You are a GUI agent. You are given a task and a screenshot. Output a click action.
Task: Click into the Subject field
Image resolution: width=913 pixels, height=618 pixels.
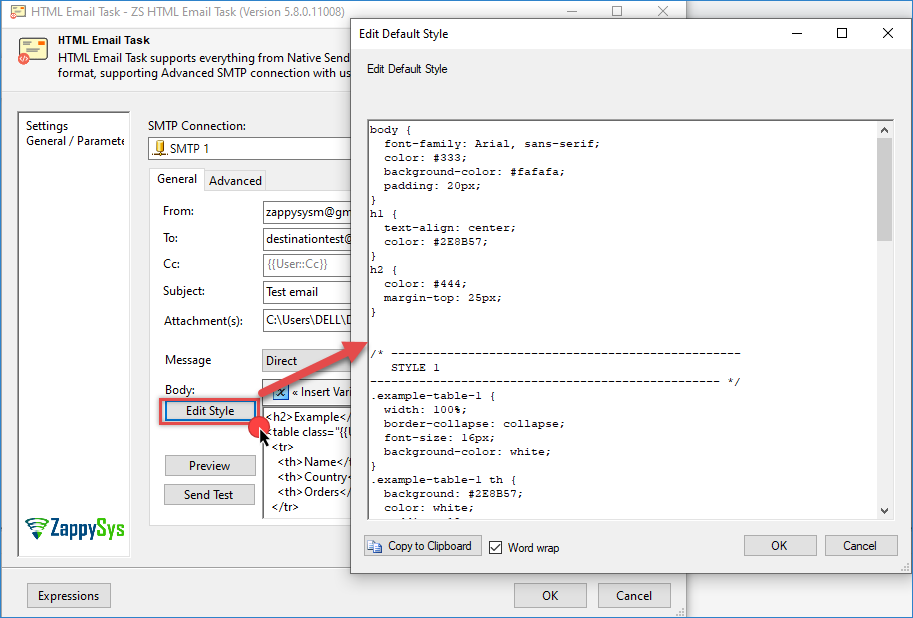click(x=306, y=292)
